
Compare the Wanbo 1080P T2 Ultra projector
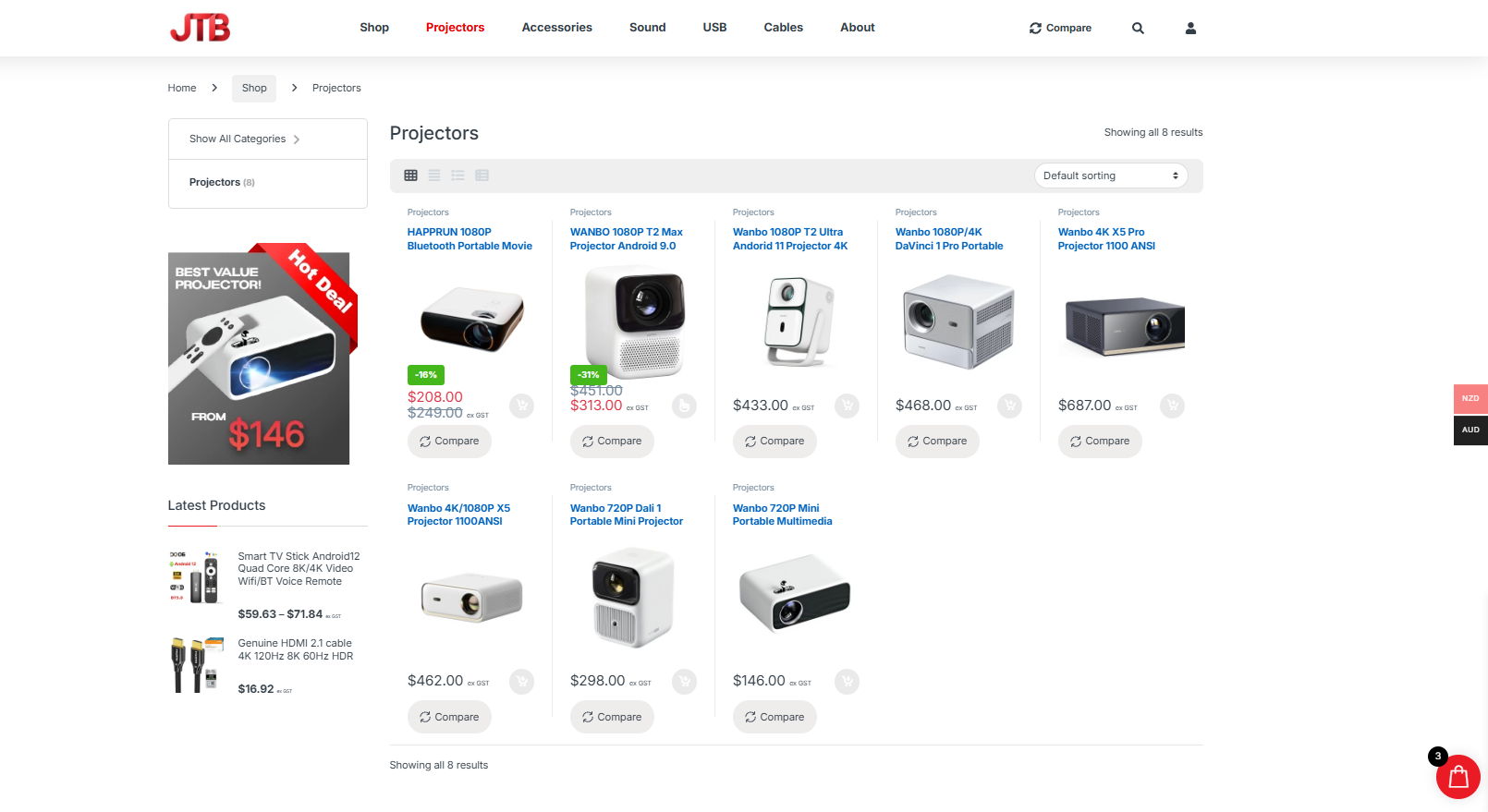click(774, 442)
